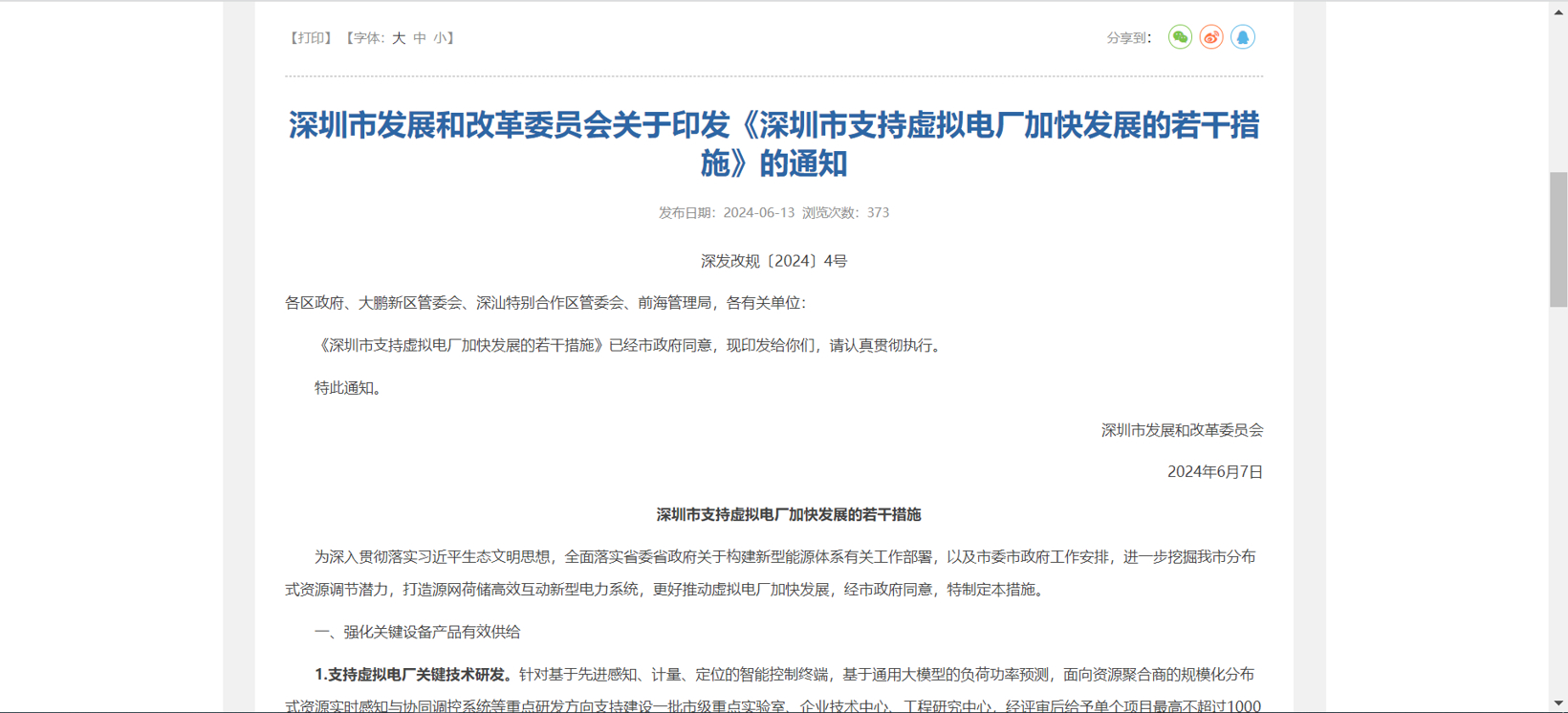1568x713 pixels.
Task: Click the vertical scrollbar thumb
Action: pyautogui.click(x=1558, y=239)
